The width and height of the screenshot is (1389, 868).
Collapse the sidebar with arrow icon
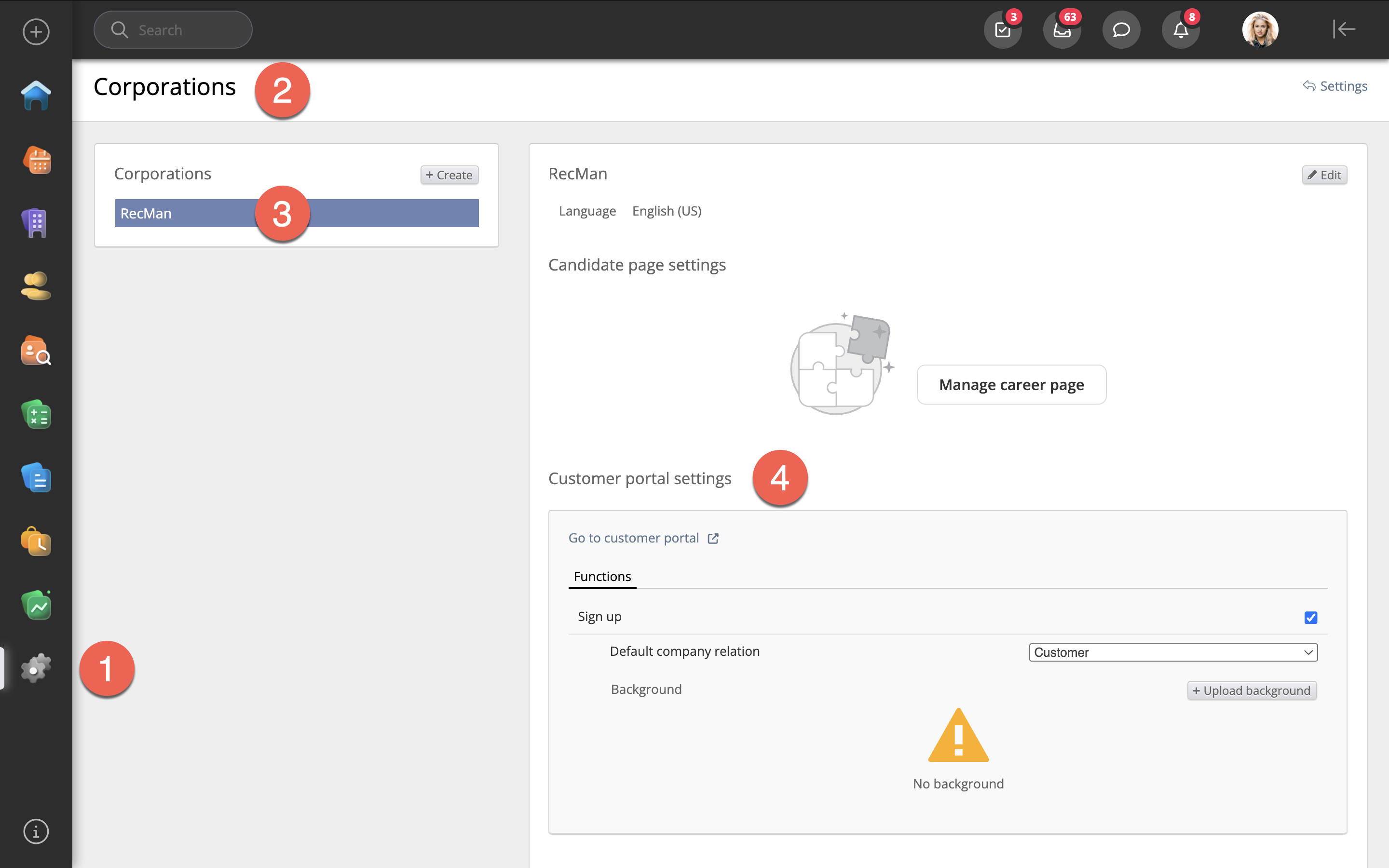pyautogui.click(x=1344, y=29)
